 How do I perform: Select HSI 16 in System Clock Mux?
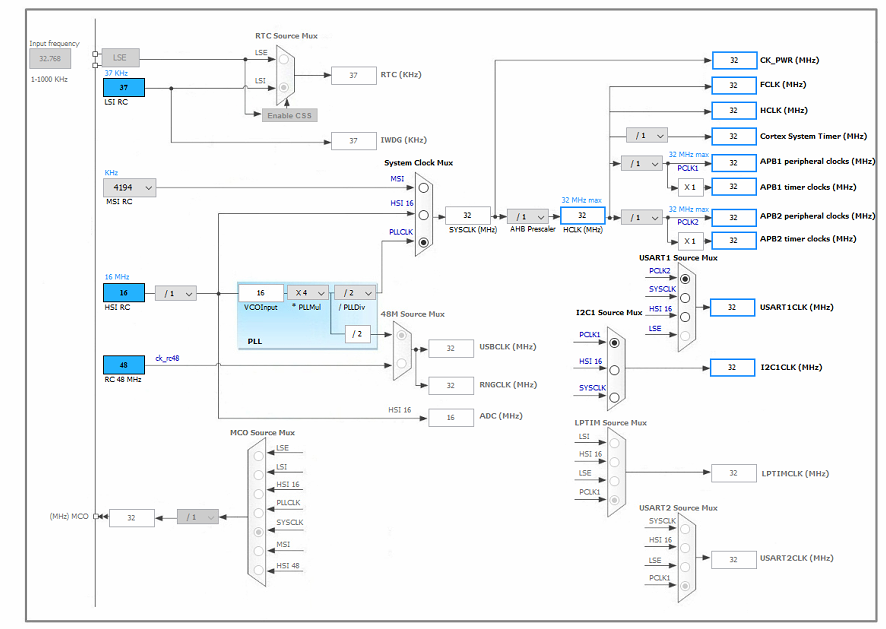[x=423, y=215]
